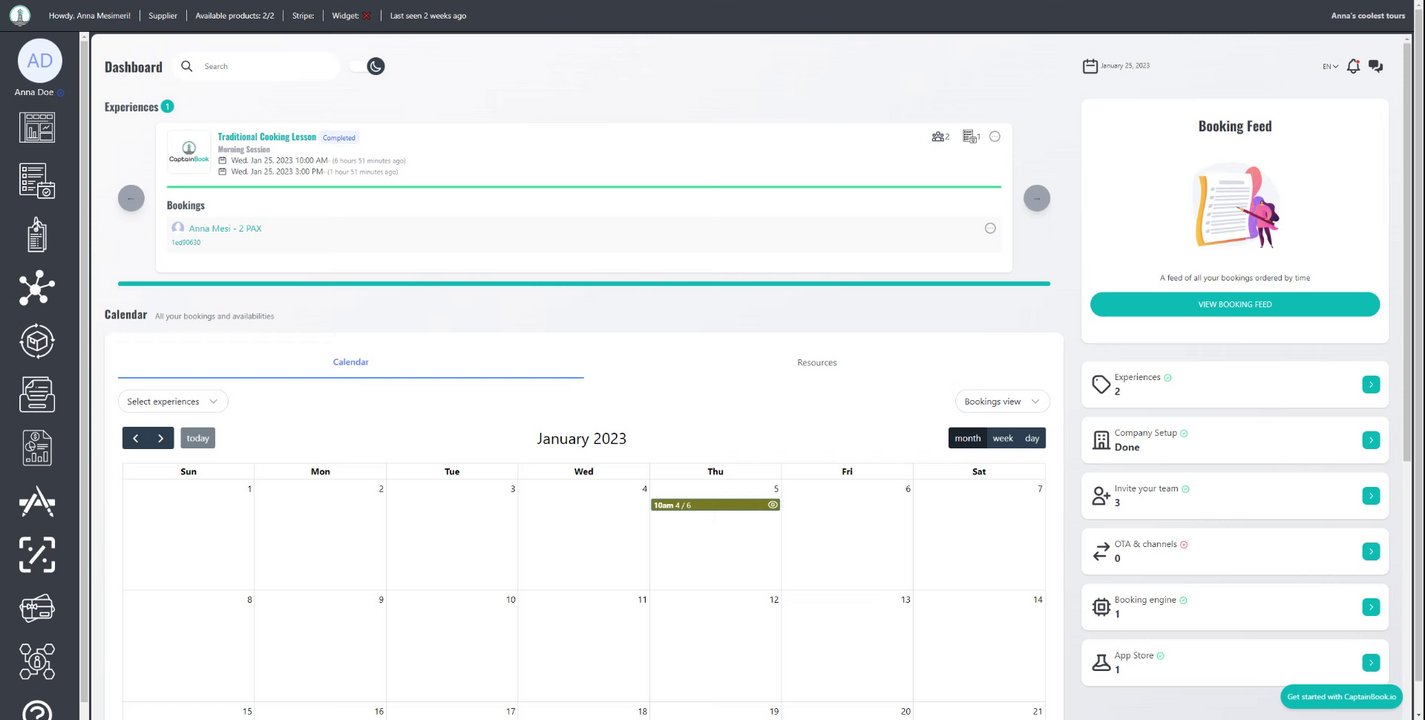This screenshot has height=720, width=1425.
Task: Click the green experience card progress bar
Action: click(x=584, y=187)
